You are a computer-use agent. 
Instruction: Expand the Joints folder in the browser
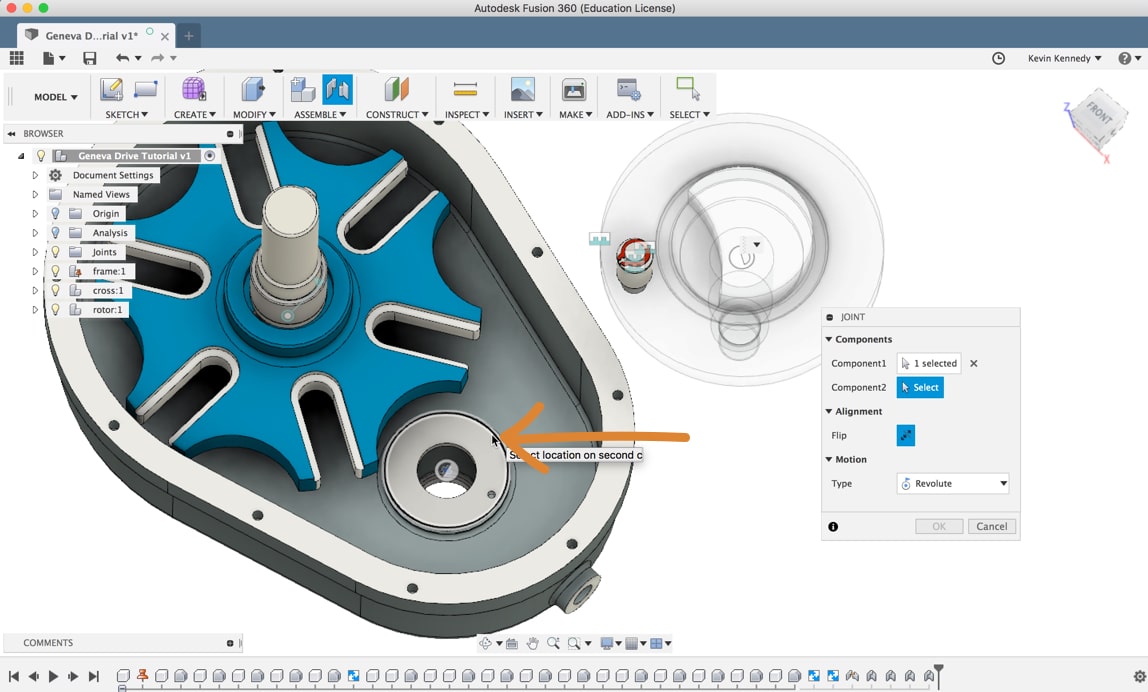(34, 251)
